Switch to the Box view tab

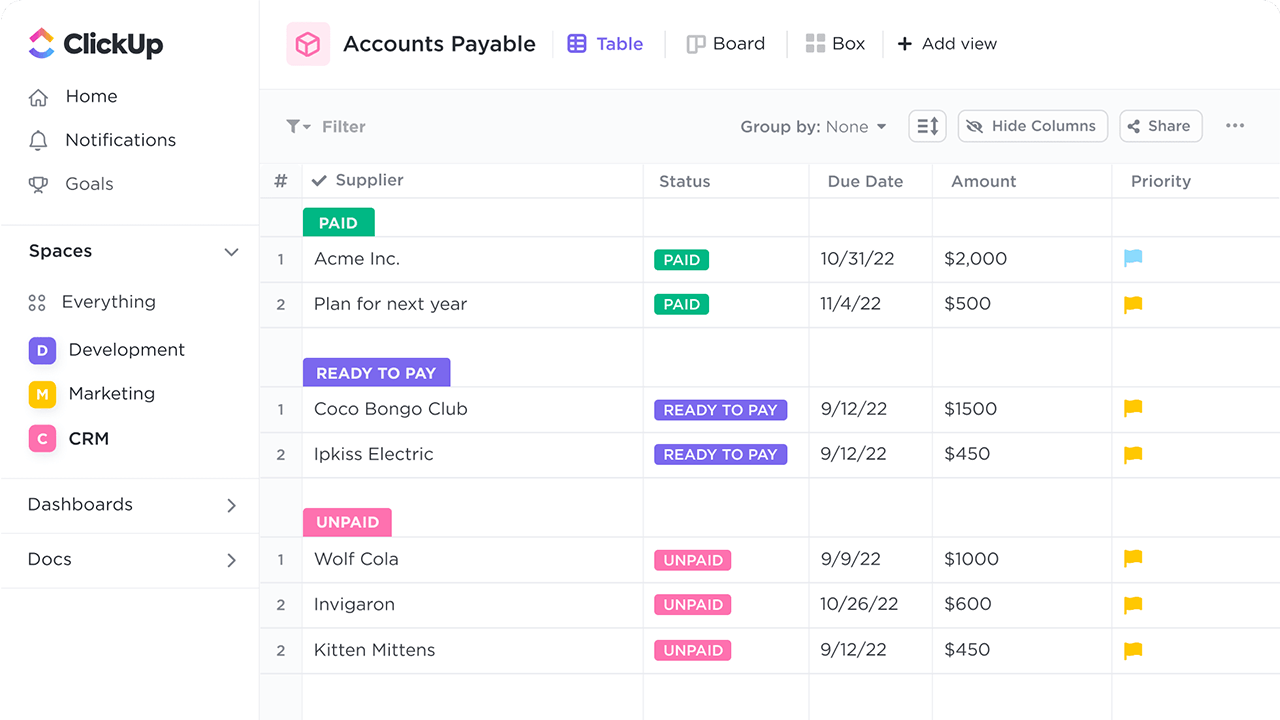pos(835,44)
